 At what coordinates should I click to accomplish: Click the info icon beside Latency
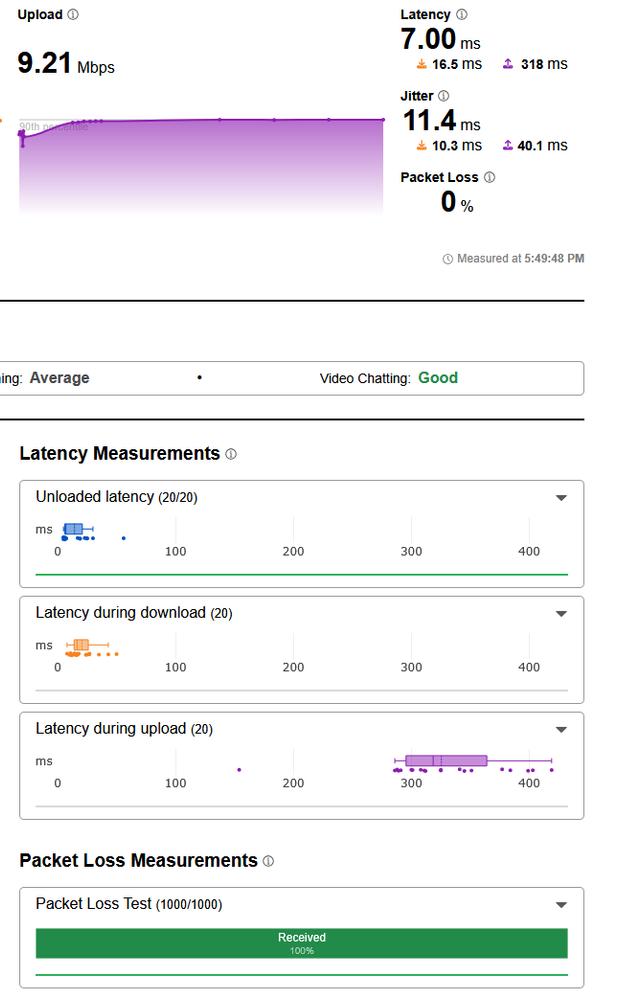[x=461, y=15]
